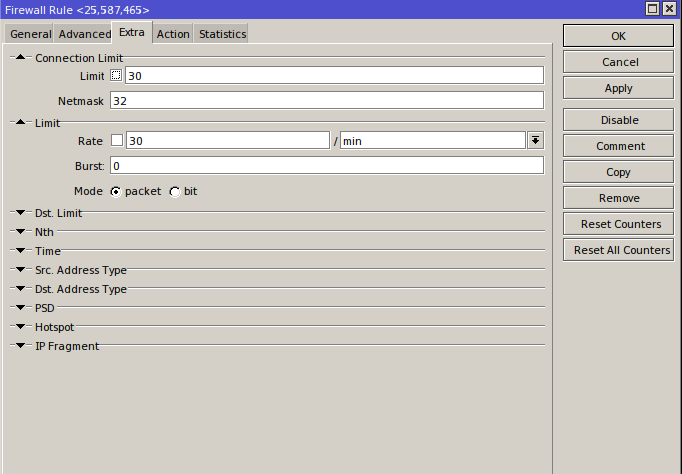Open the rate time unit dropdown arrow
The height and width of the screenshot is (474, 682).
pos(535,140)
